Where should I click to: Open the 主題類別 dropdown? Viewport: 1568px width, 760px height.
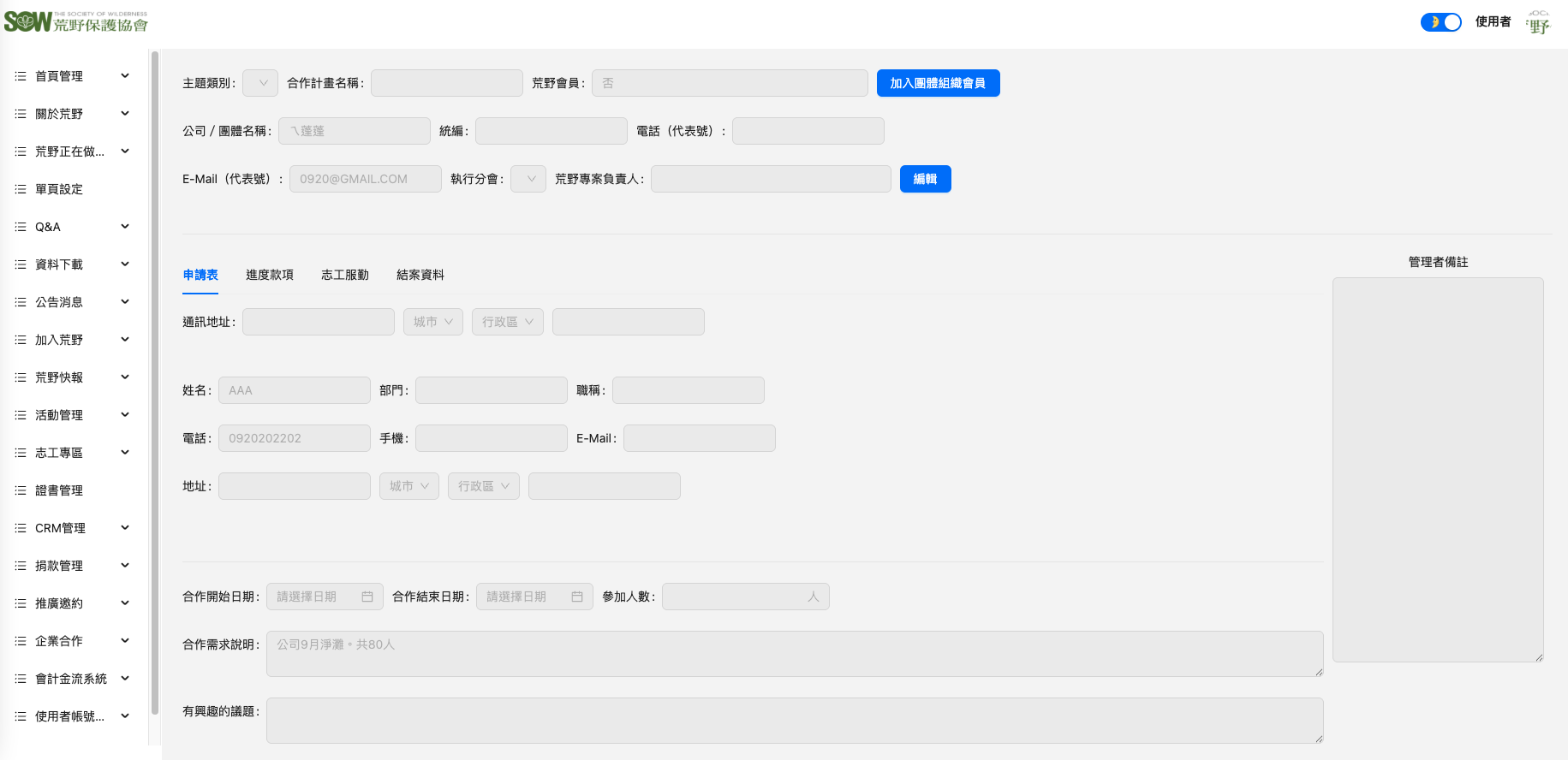[260, 83]
